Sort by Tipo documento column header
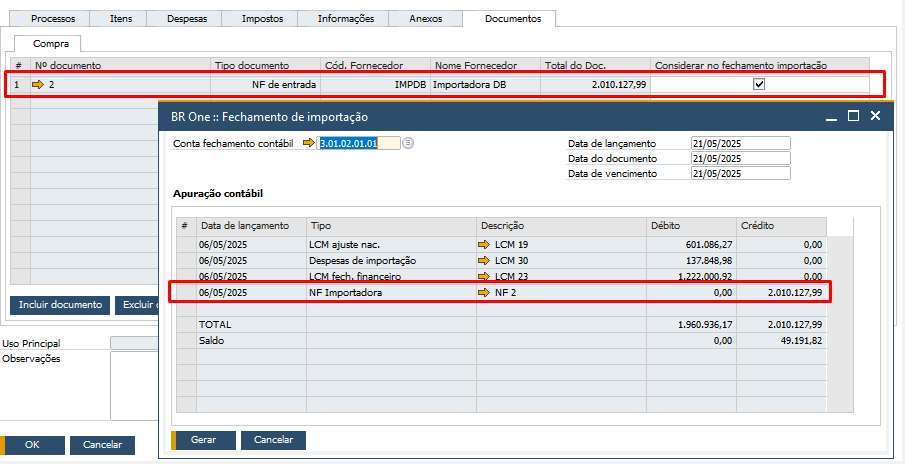 click(265, 66)
